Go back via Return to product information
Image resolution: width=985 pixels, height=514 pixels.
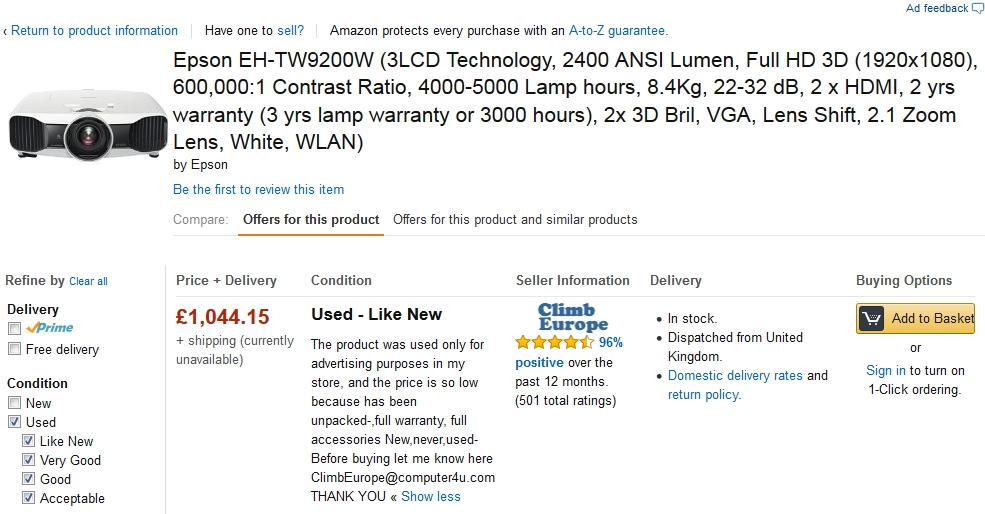(94, 31)
